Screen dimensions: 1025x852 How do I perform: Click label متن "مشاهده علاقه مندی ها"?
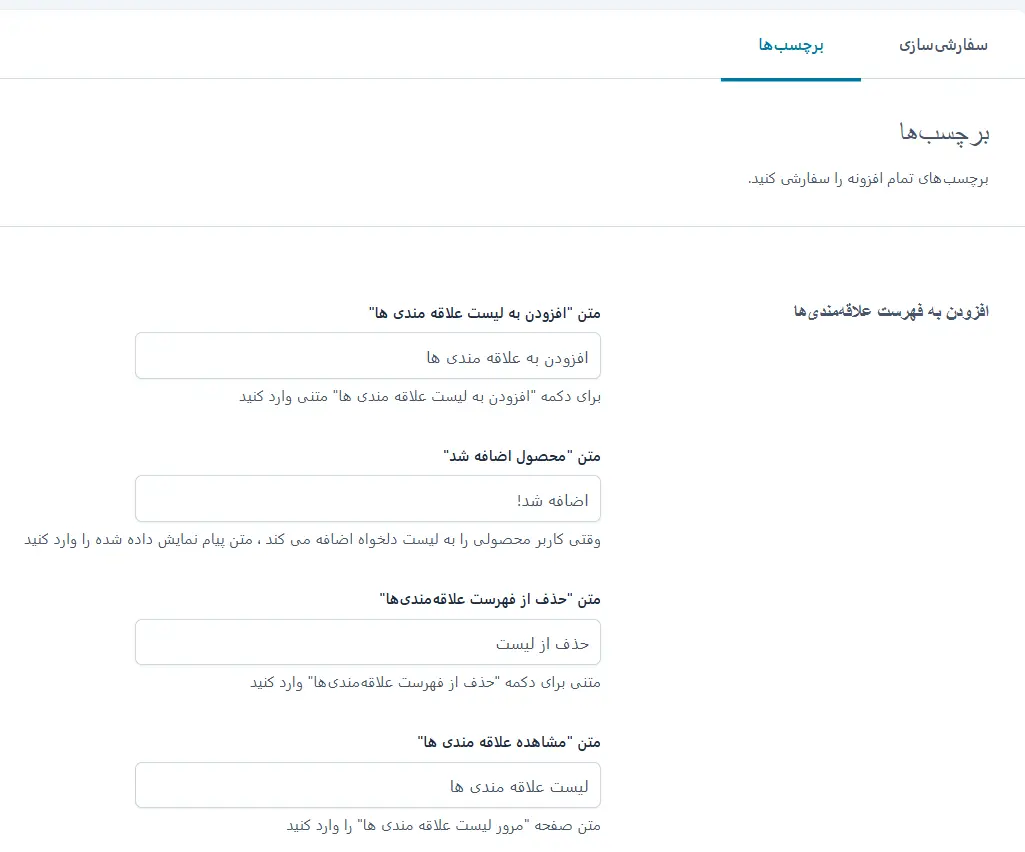(x=509, y=742)
